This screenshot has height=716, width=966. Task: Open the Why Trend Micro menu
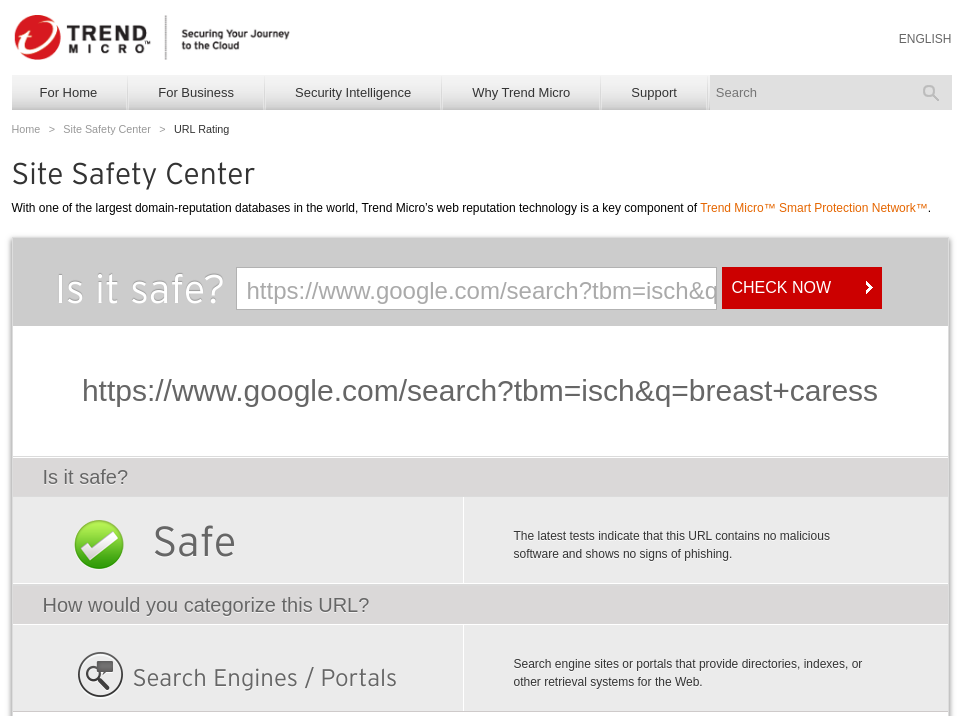pyautogui.click(x=521, y=92)
